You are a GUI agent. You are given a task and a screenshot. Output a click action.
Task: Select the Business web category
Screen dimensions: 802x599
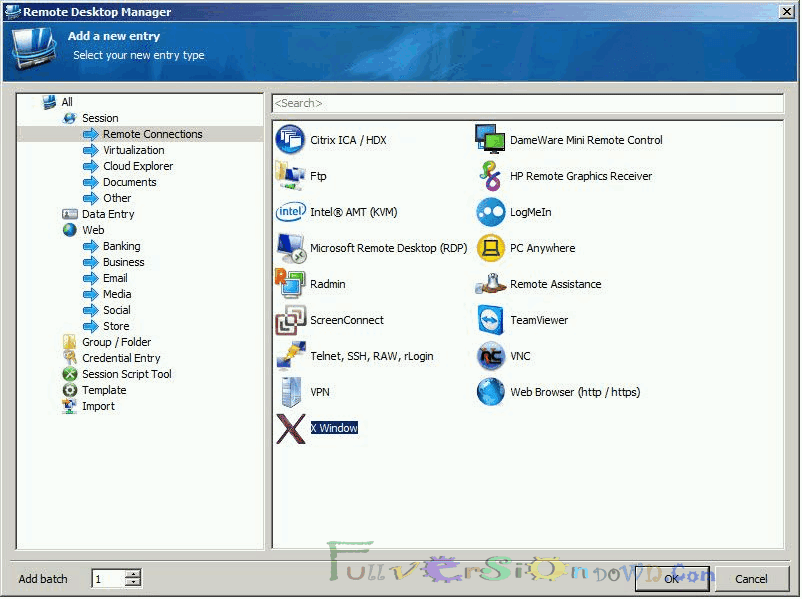click(123, 262)
